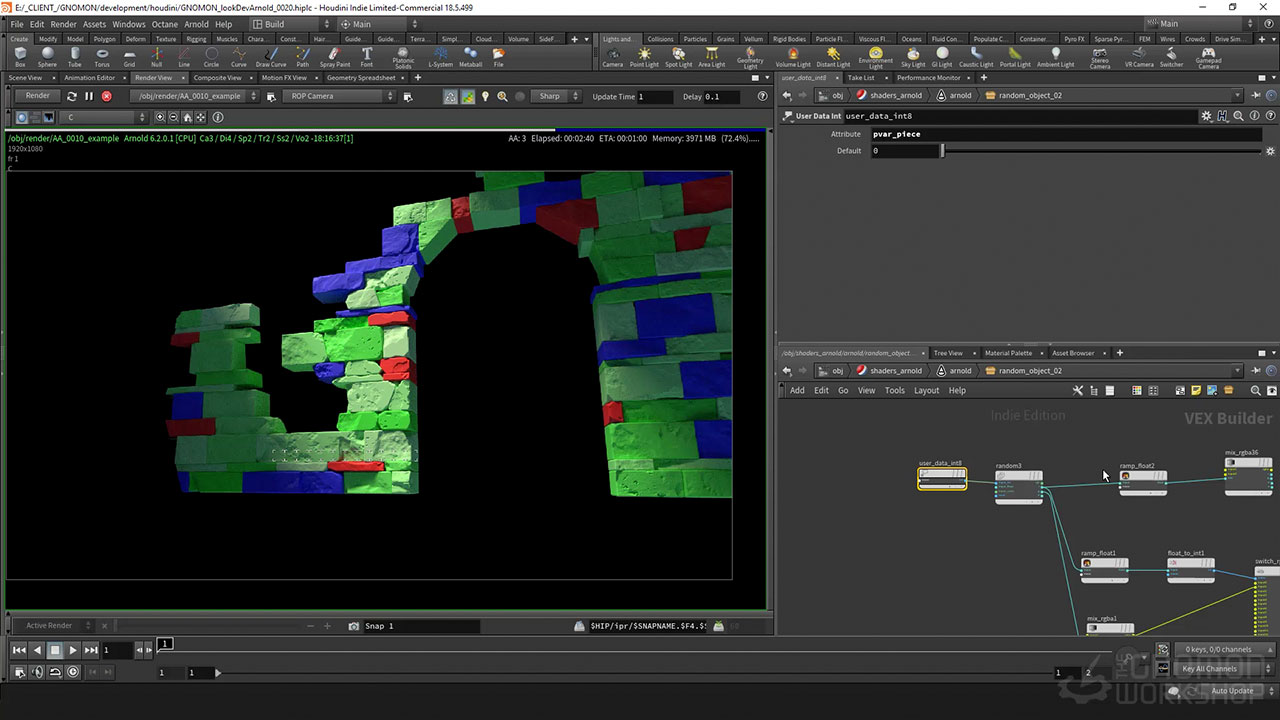The width and height of the screenshot is (1280, 720).
Task: Create a Box from the shelf
Action: point(20,56)
